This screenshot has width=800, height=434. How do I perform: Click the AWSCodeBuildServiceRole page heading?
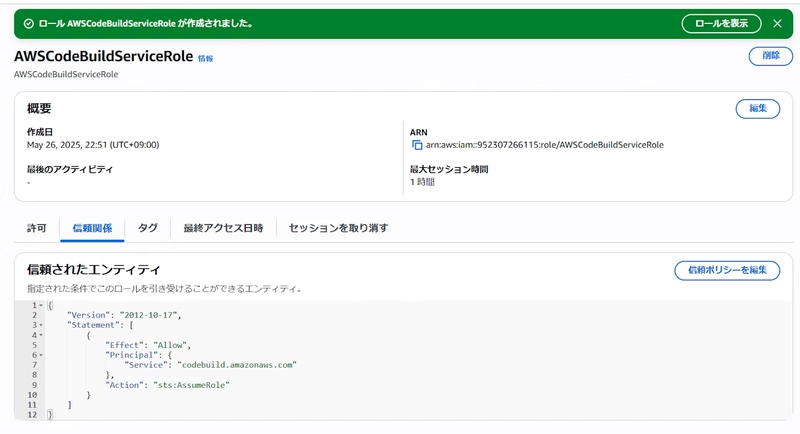click(x=104, y=56)
